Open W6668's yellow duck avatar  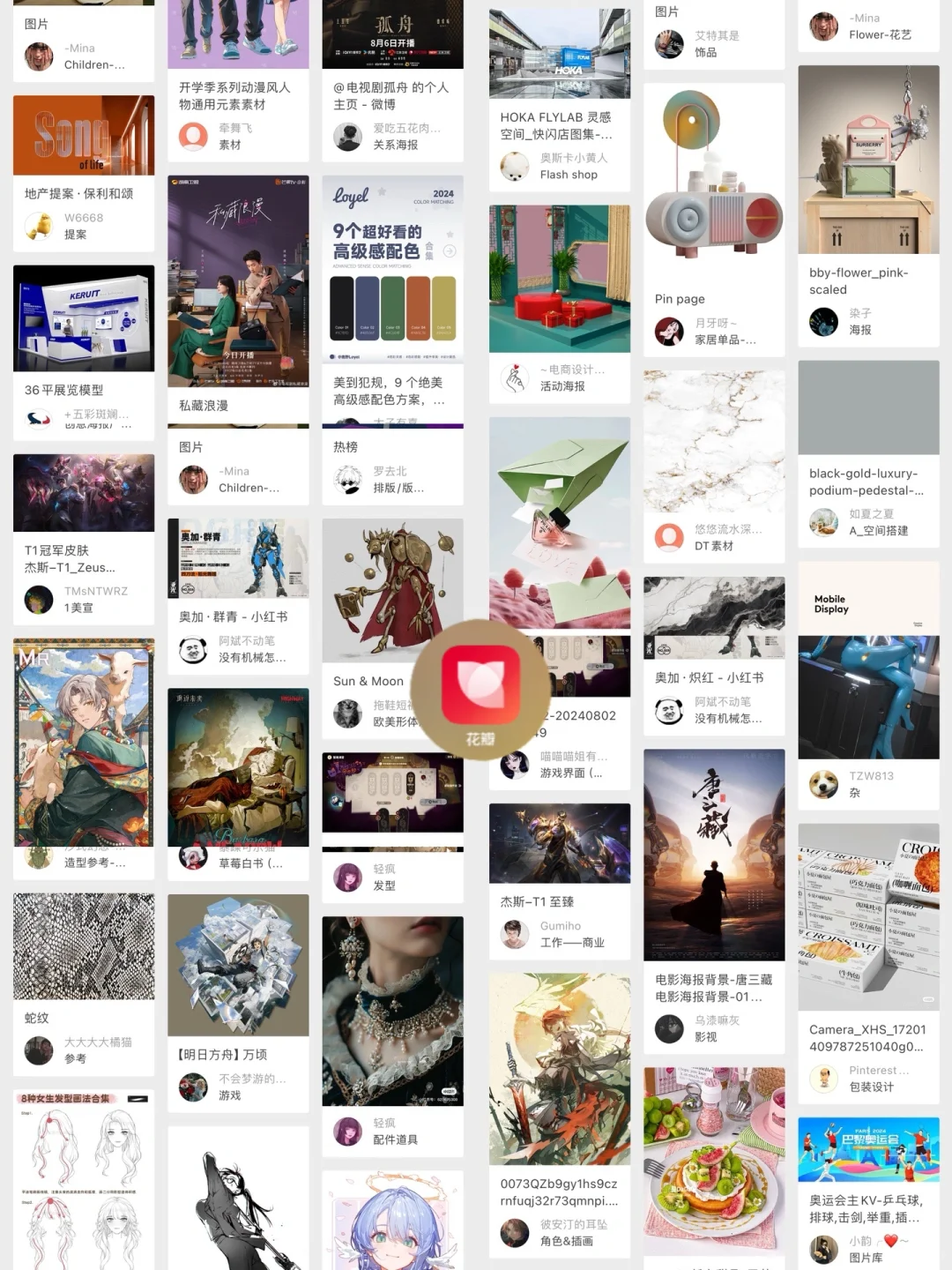coord(39,226)
